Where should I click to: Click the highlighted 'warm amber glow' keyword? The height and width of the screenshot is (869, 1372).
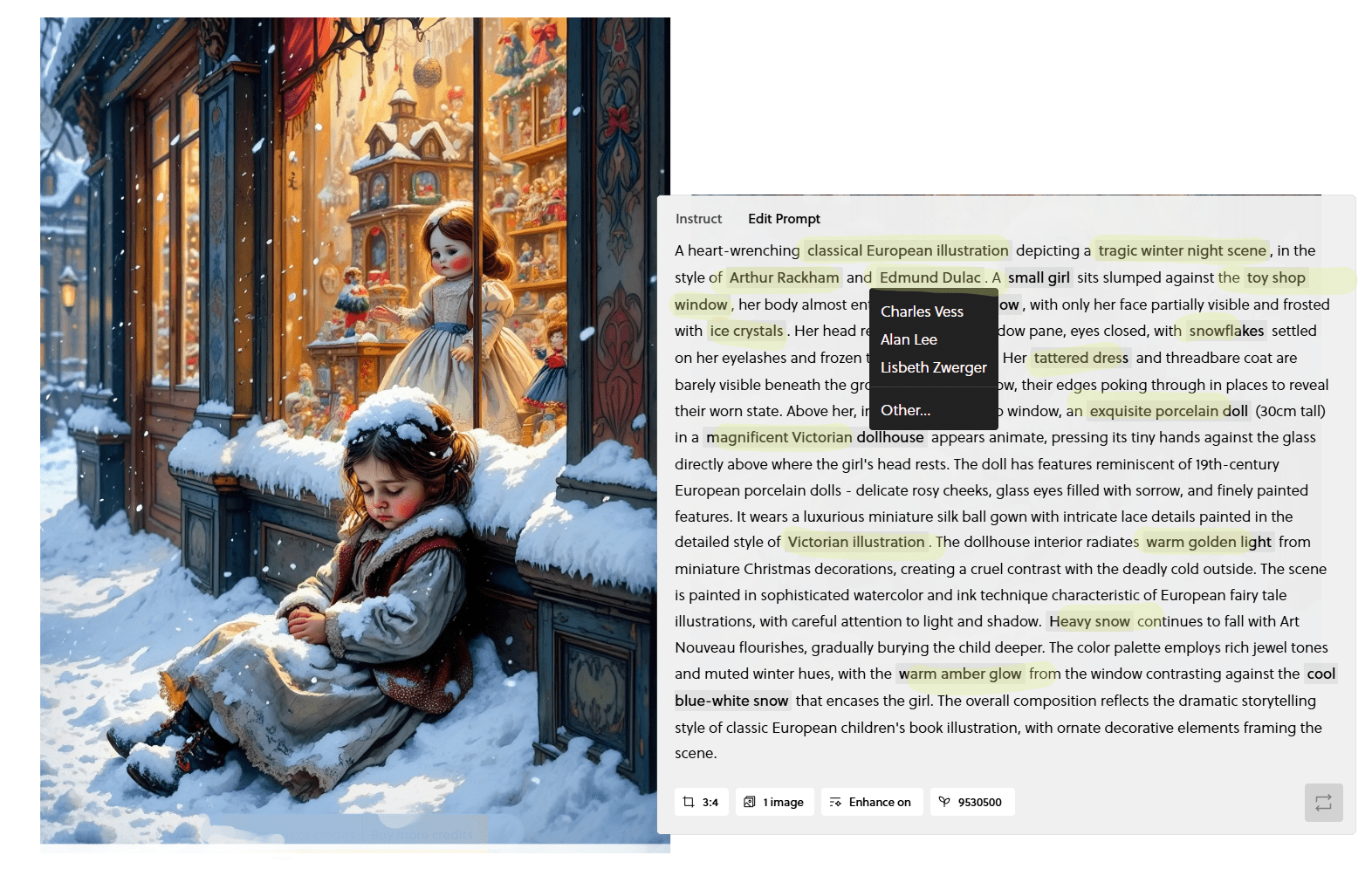click(x=960, y=674)
